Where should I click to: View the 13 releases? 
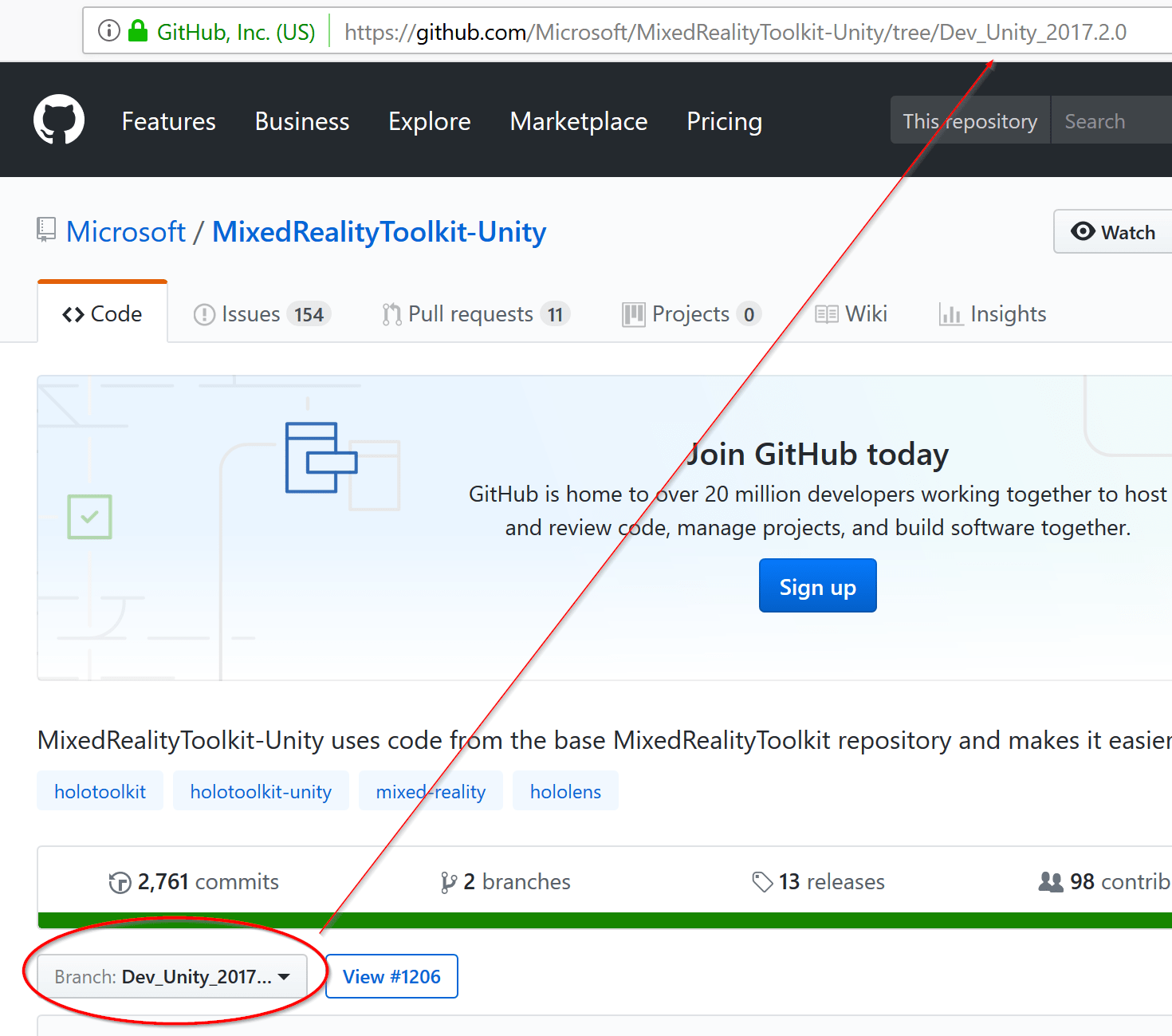pos(818,882)
